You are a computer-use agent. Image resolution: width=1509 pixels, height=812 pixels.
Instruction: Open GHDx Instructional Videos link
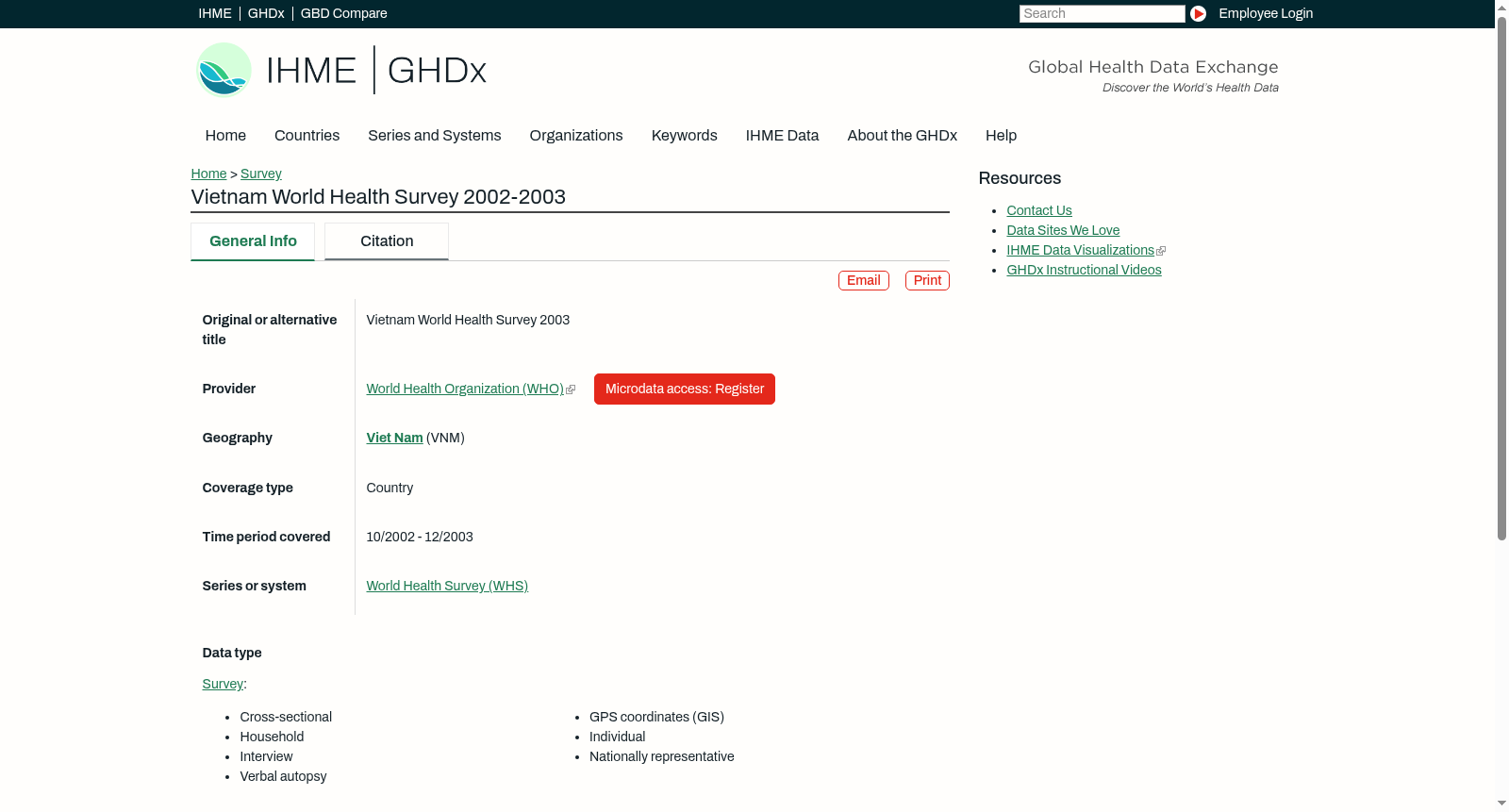1084,270
